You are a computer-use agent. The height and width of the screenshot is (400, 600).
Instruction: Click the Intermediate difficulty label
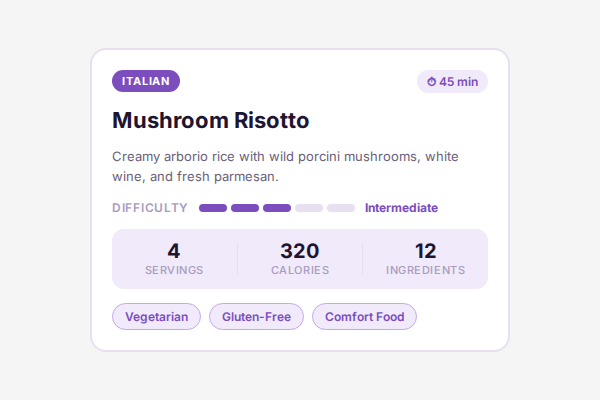[x=401, y=208]
